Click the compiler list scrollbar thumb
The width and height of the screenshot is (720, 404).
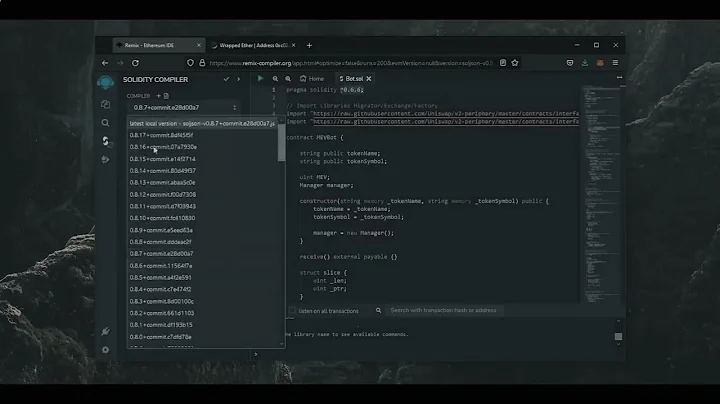click(x=281, y=142)
